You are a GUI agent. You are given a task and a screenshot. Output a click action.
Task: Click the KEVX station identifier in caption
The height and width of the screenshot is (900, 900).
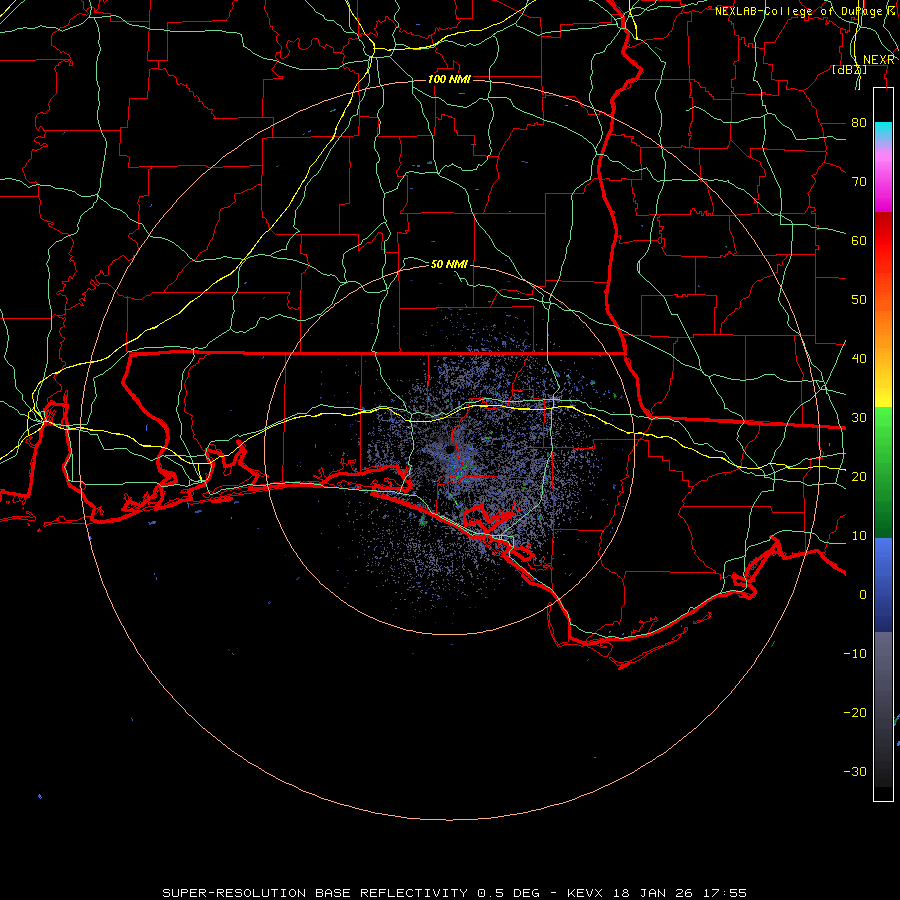tap(584, 893)
